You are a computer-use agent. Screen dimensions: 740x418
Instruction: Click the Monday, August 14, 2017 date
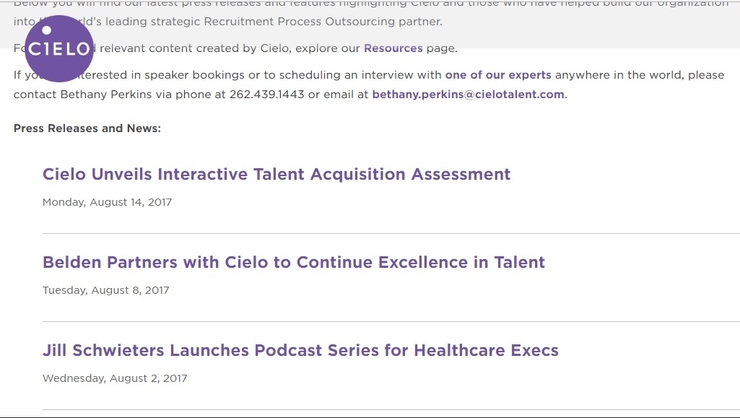click(107, 202)
